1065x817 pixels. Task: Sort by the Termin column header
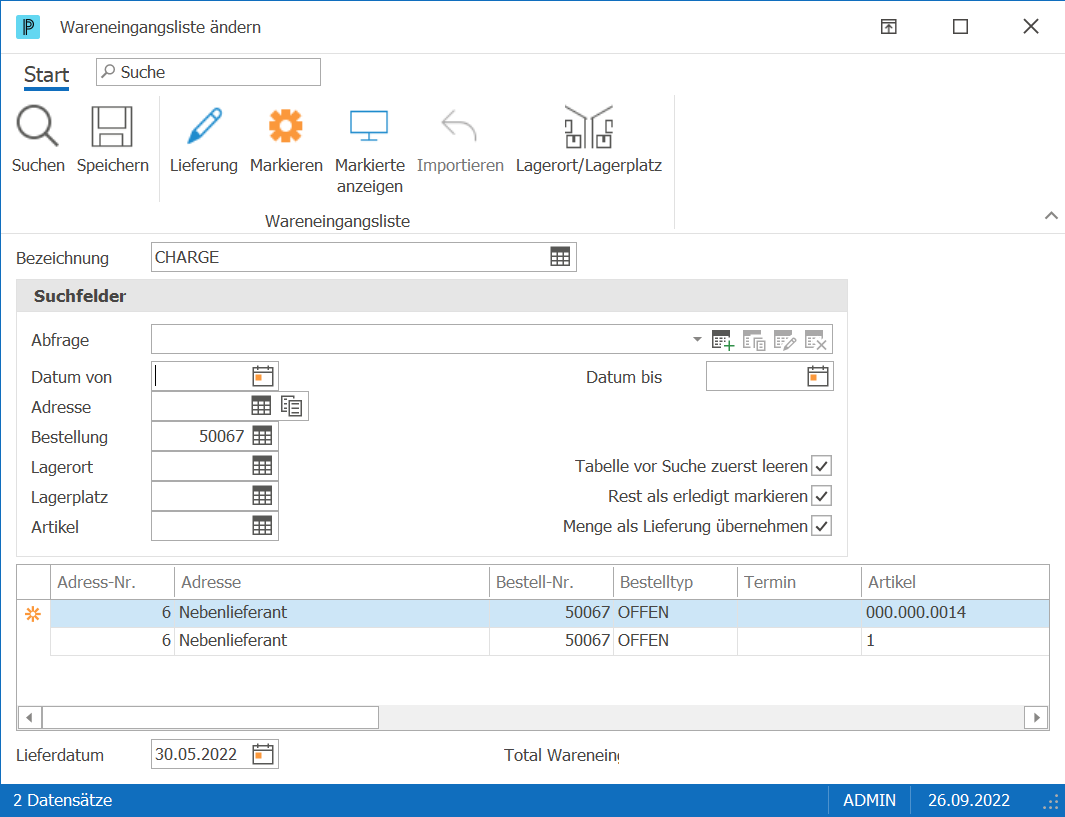(799, 582)
